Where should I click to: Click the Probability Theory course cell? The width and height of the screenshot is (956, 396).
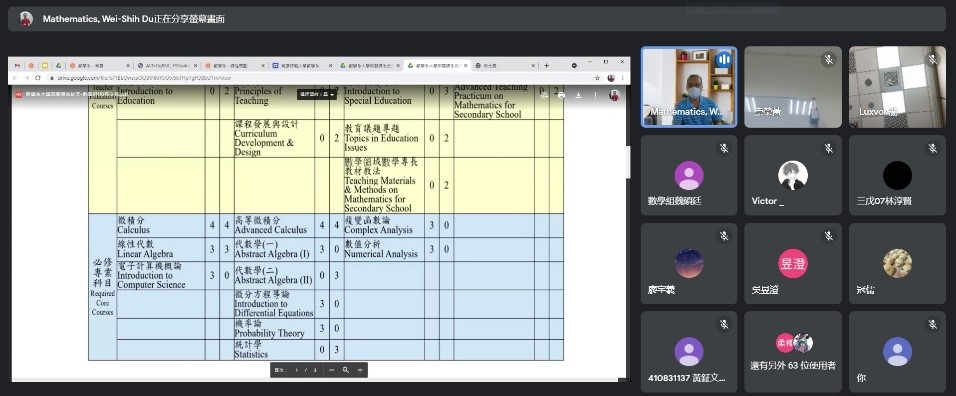tap(274, 329)
